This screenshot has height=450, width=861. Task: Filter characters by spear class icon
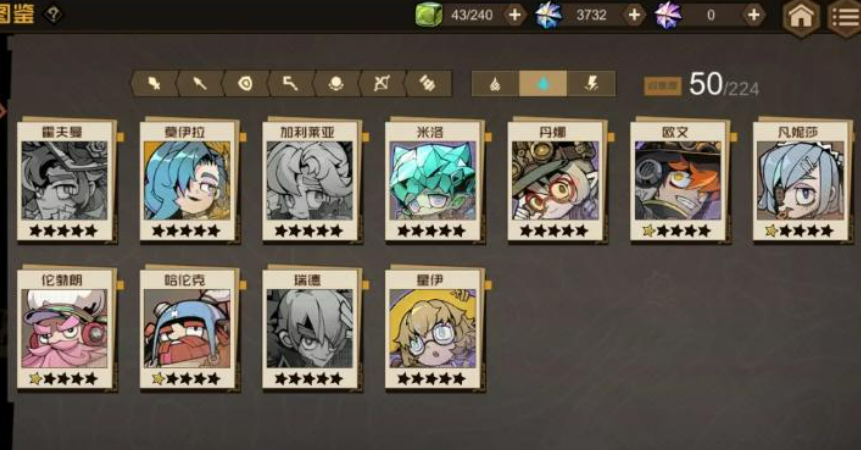(200, 83)
